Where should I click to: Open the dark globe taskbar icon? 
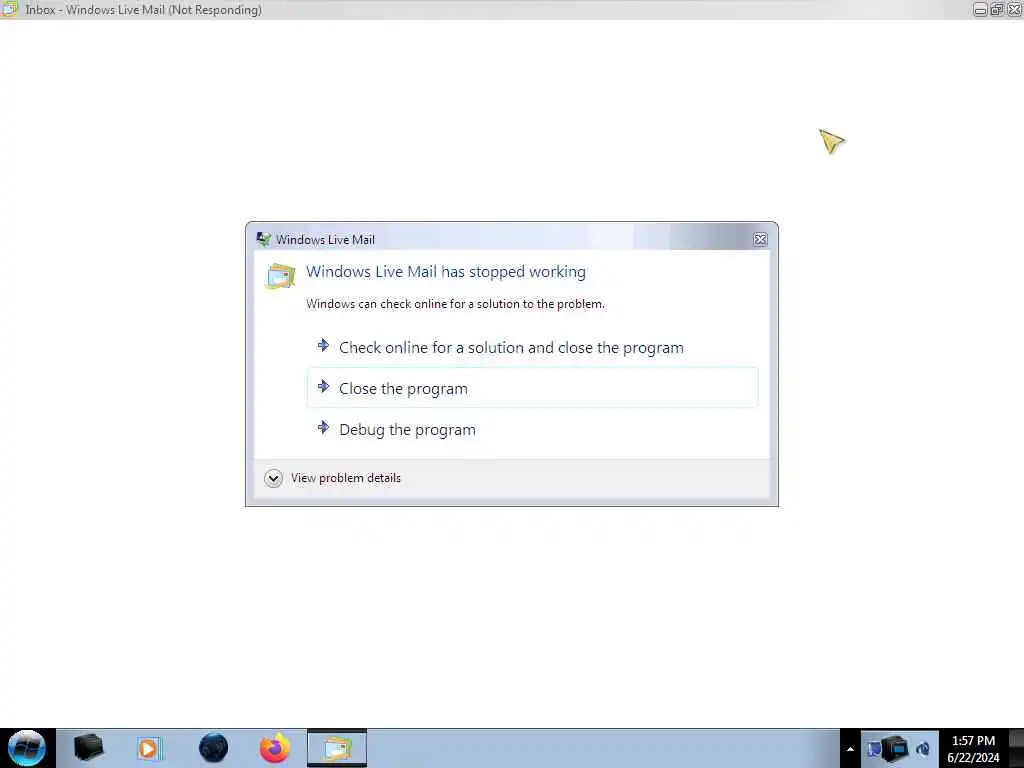(214, 748)
